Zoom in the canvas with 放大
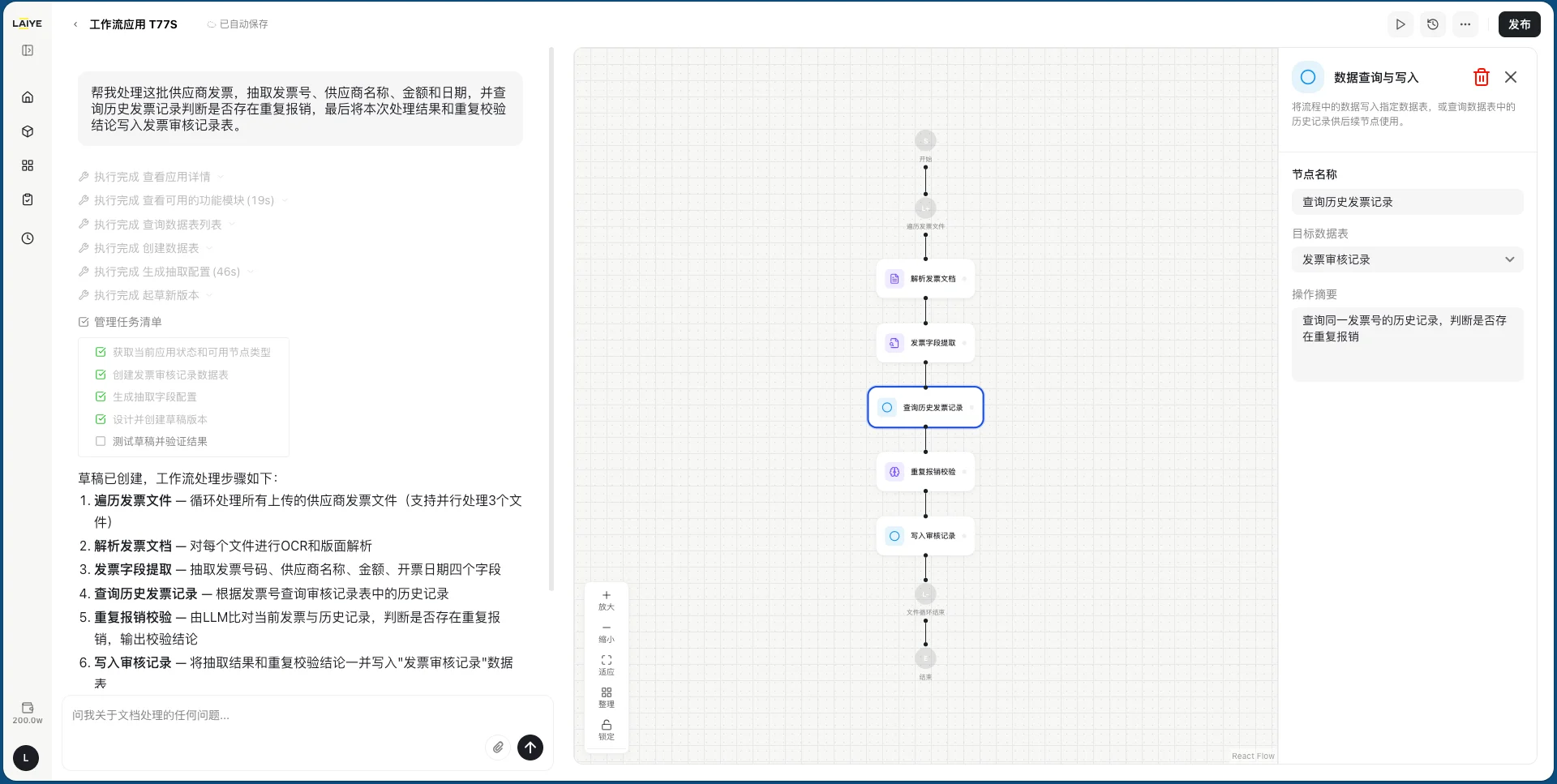 click(607, 600)
